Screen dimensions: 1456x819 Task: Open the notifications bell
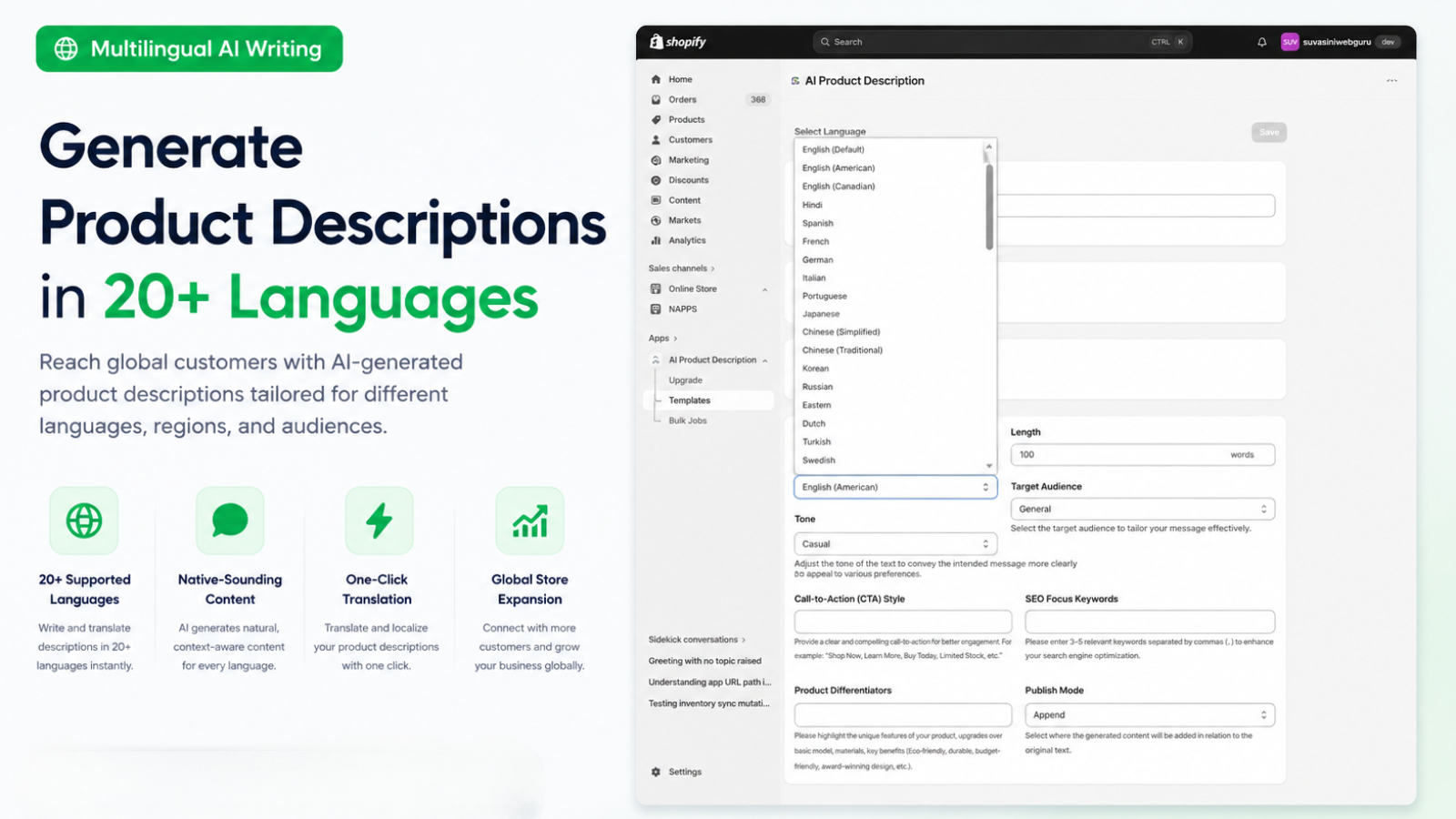[1262, 42]
